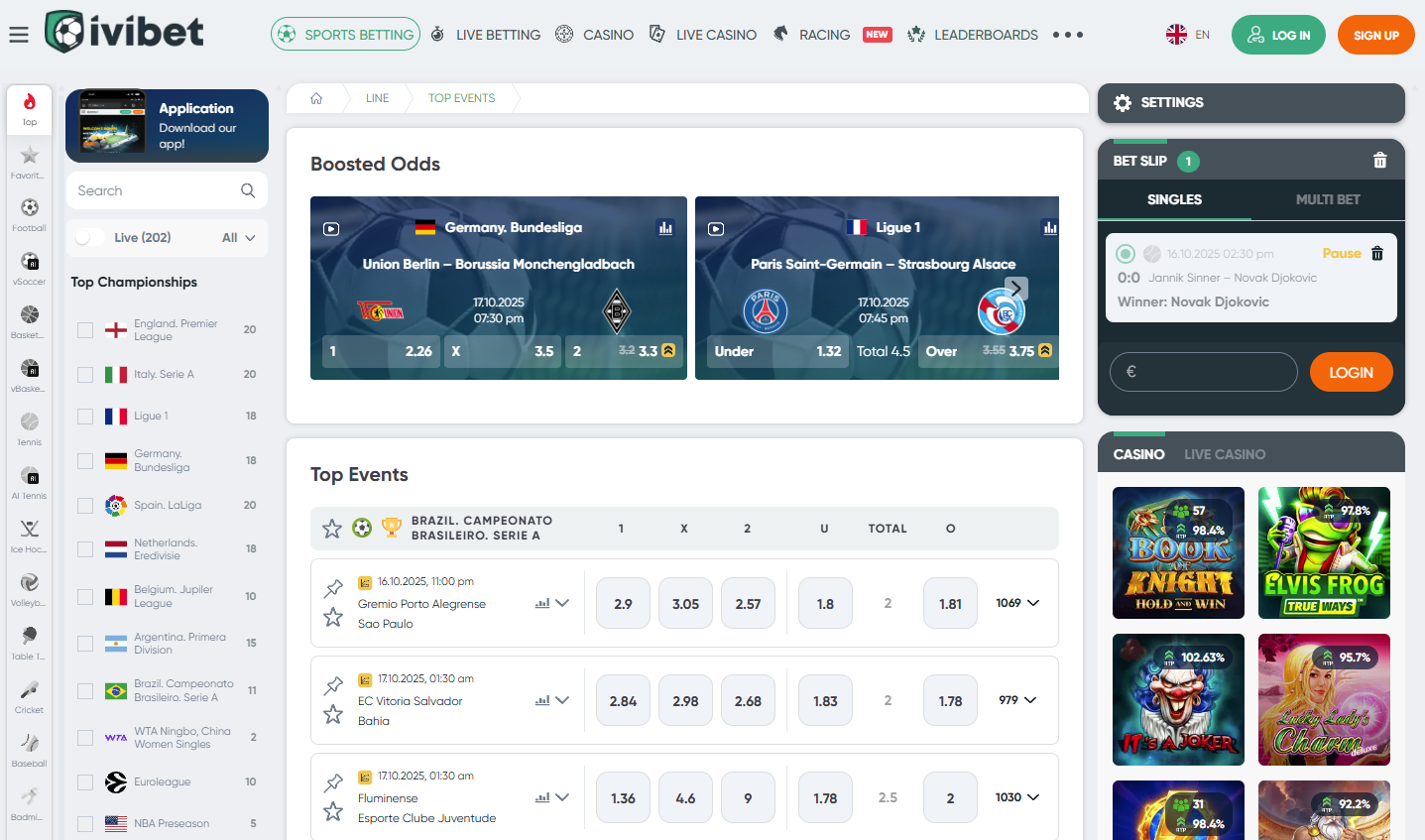Screen dimensions: 1425x840
Task: Pin the Gremio Porto Alegrense match
Action: (x=333, y=588)
